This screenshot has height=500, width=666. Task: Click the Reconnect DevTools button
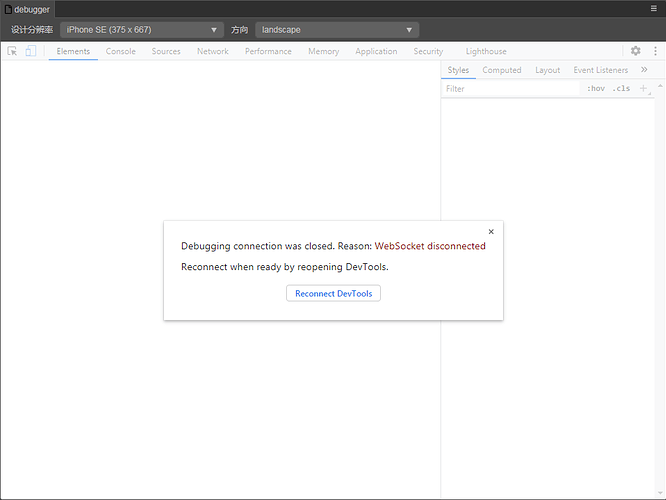coord(333,293)
